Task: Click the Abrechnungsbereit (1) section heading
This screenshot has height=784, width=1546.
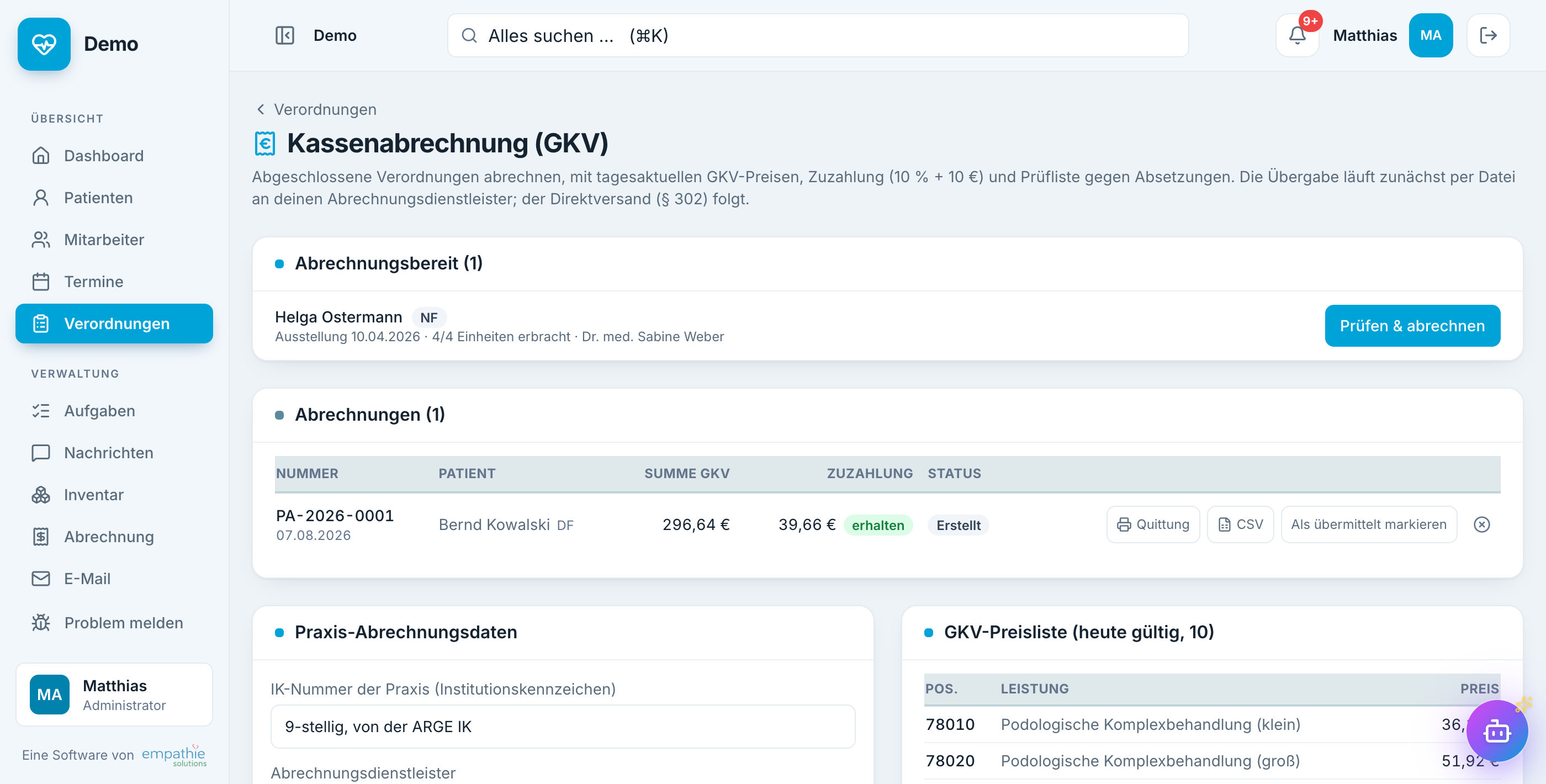Action: pyautogui.click(x=388, y=263)
